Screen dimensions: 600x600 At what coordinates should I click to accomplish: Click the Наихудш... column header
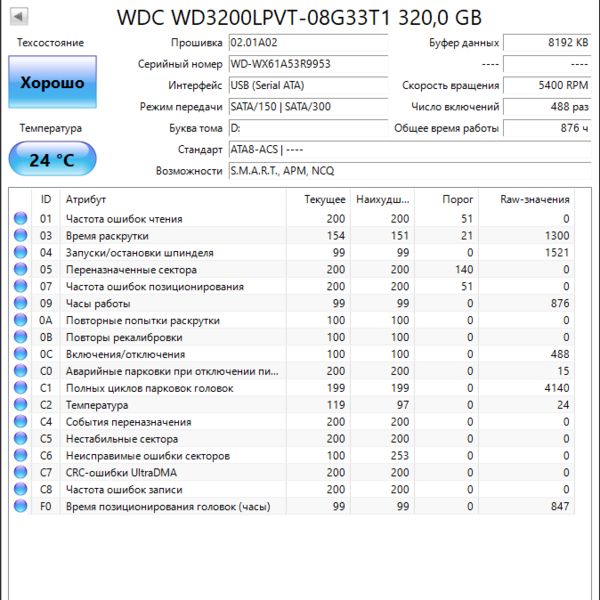(x=382, y=199)
